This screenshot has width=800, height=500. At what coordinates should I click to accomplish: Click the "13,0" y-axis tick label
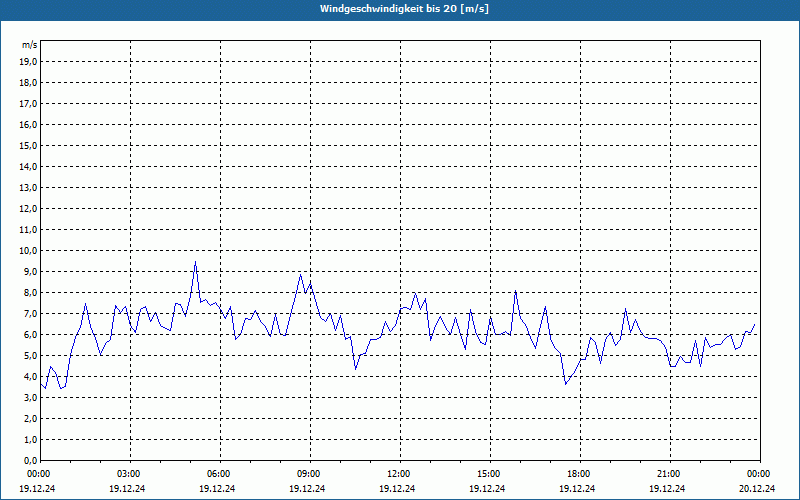pos(28,187)
